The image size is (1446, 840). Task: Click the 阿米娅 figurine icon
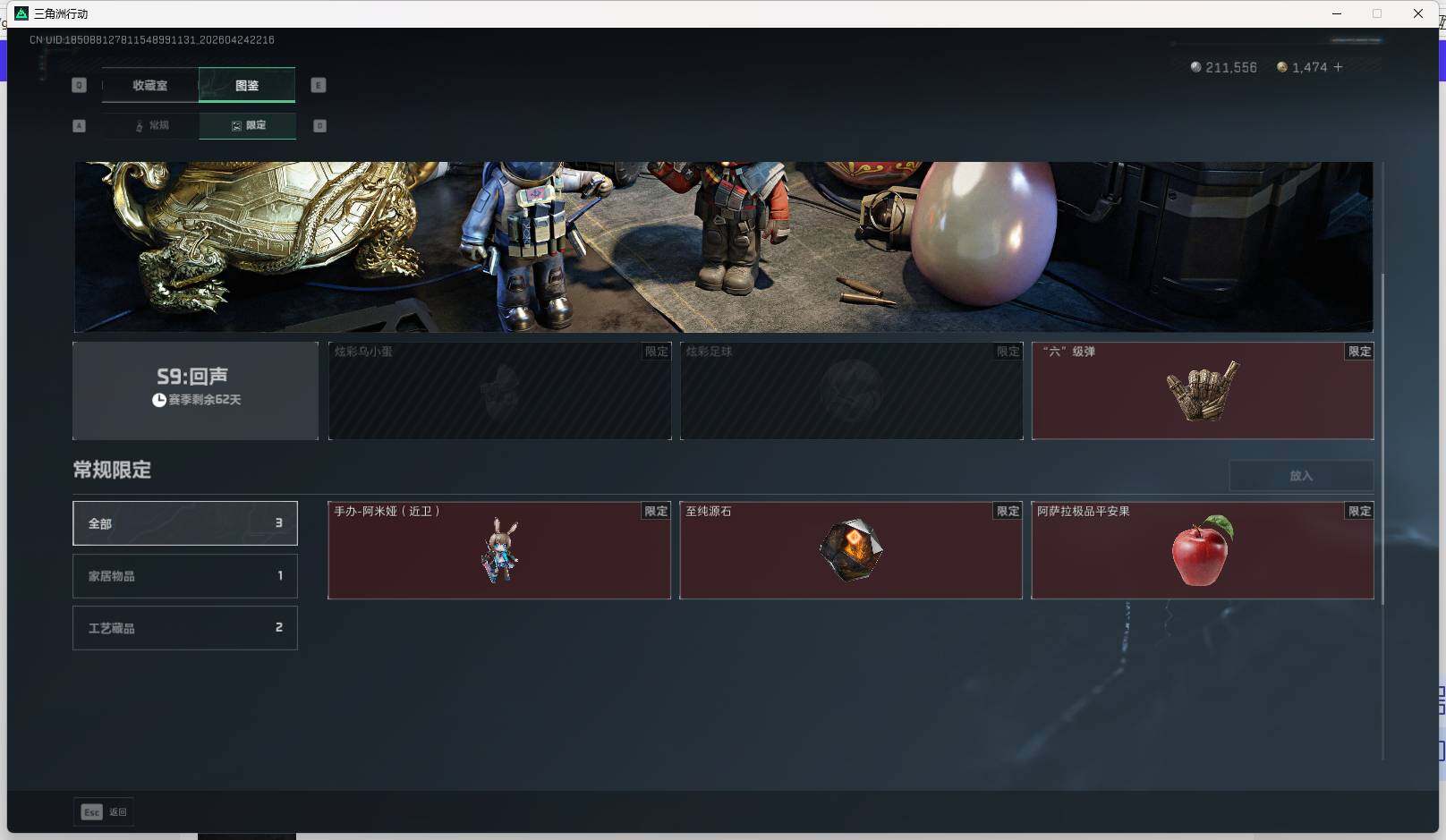tap(500, 551)
